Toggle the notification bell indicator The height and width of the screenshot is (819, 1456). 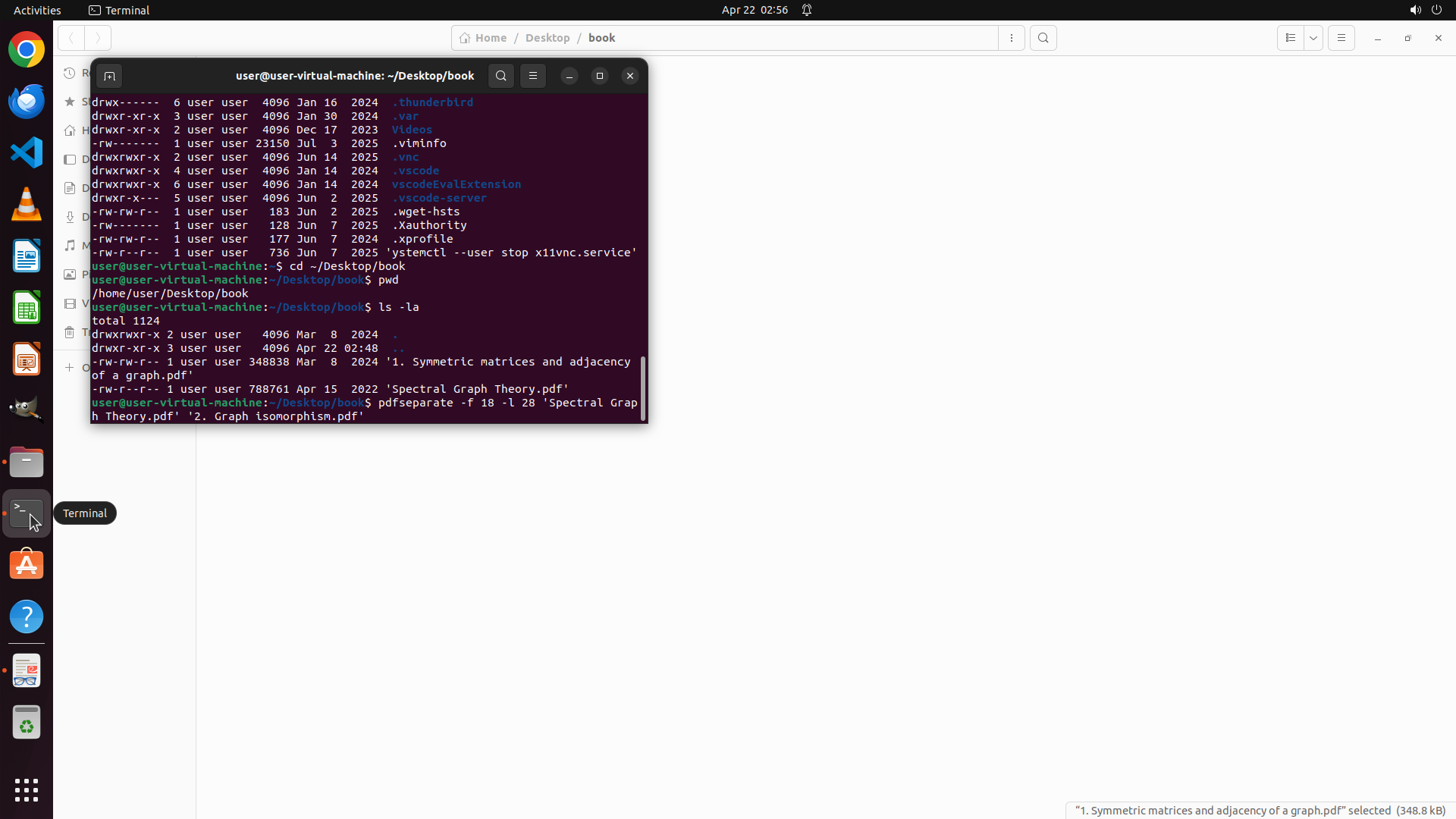click(x=807, y=10)
